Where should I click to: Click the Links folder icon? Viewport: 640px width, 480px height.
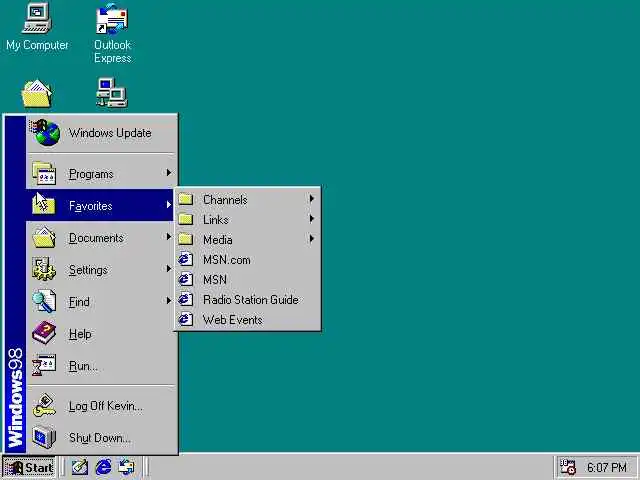[x=186, y=219]
